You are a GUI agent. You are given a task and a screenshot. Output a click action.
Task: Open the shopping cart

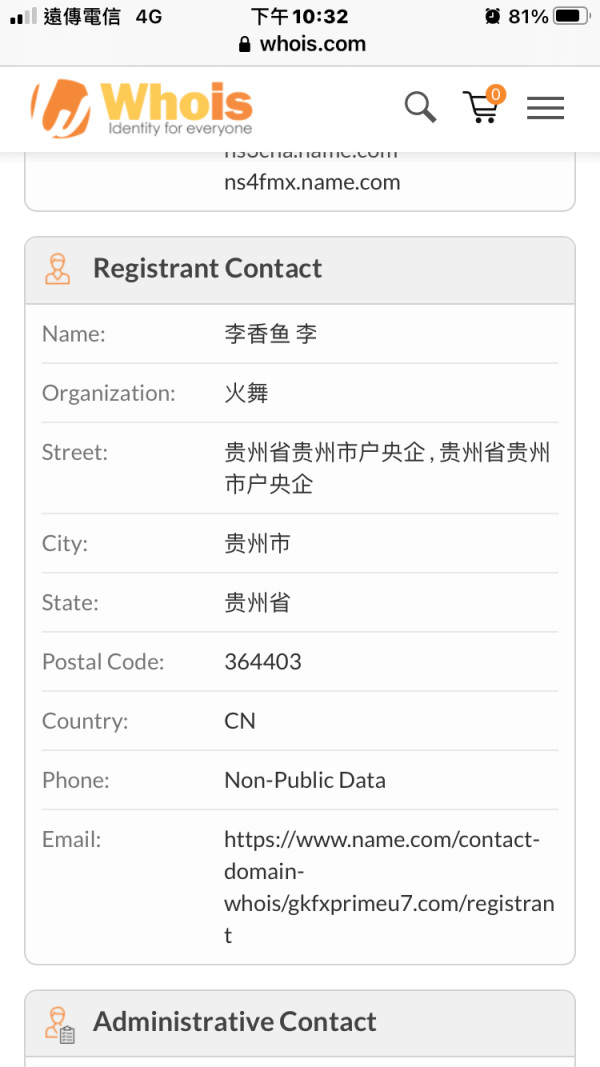481,107
